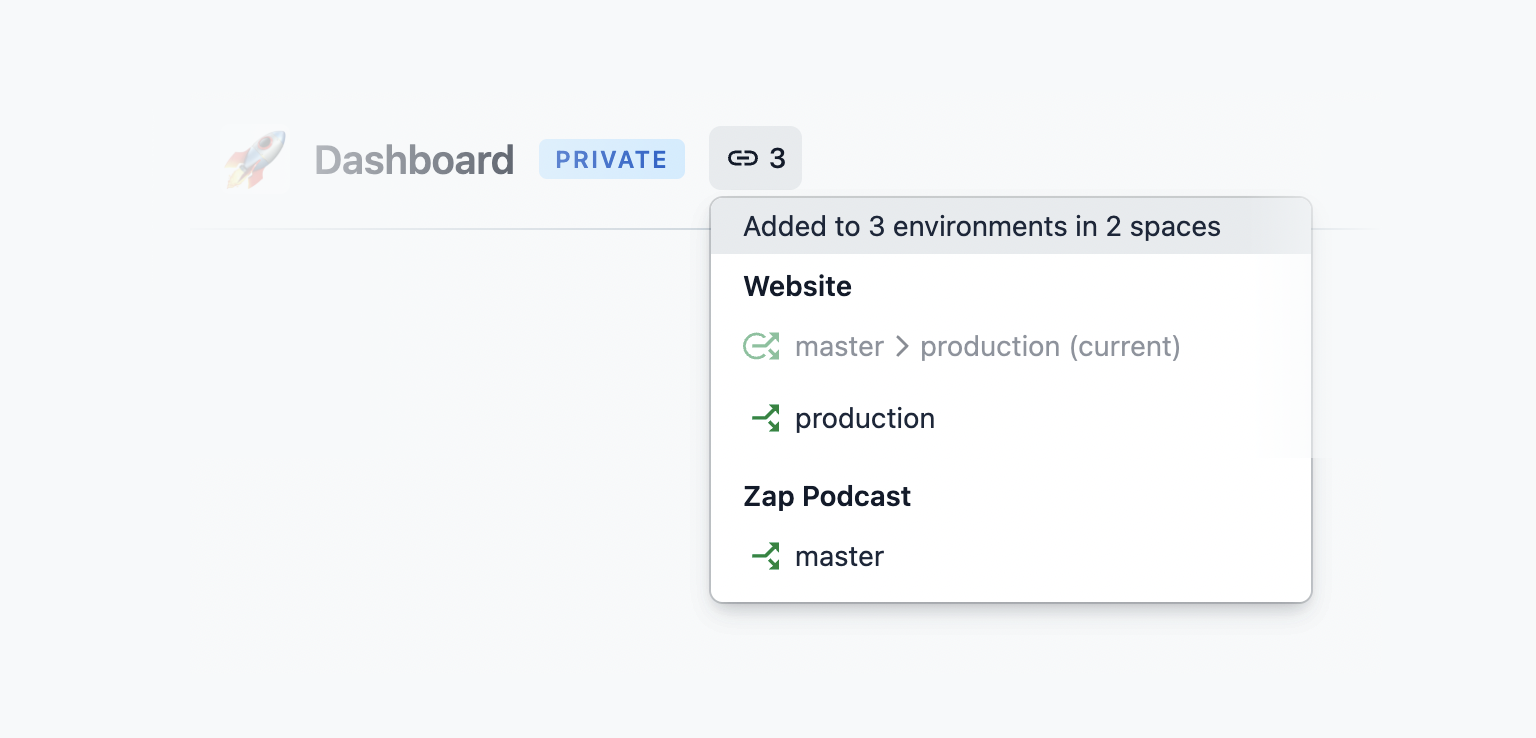Click the PRIVATE badge
The width and height of the screenshot is (1536, 738).
coord(611,160)
